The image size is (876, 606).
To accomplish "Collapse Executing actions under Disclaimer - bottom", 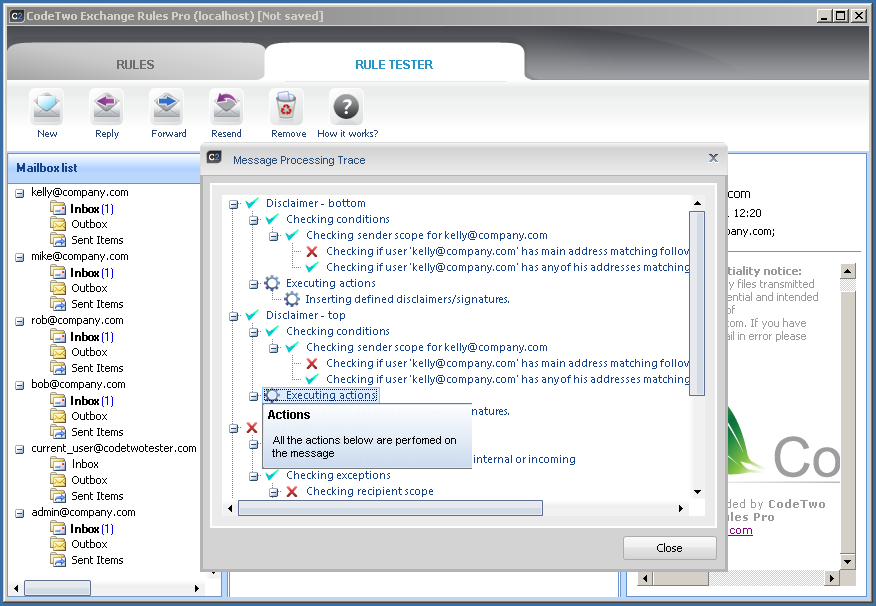I will coord(254,284).
